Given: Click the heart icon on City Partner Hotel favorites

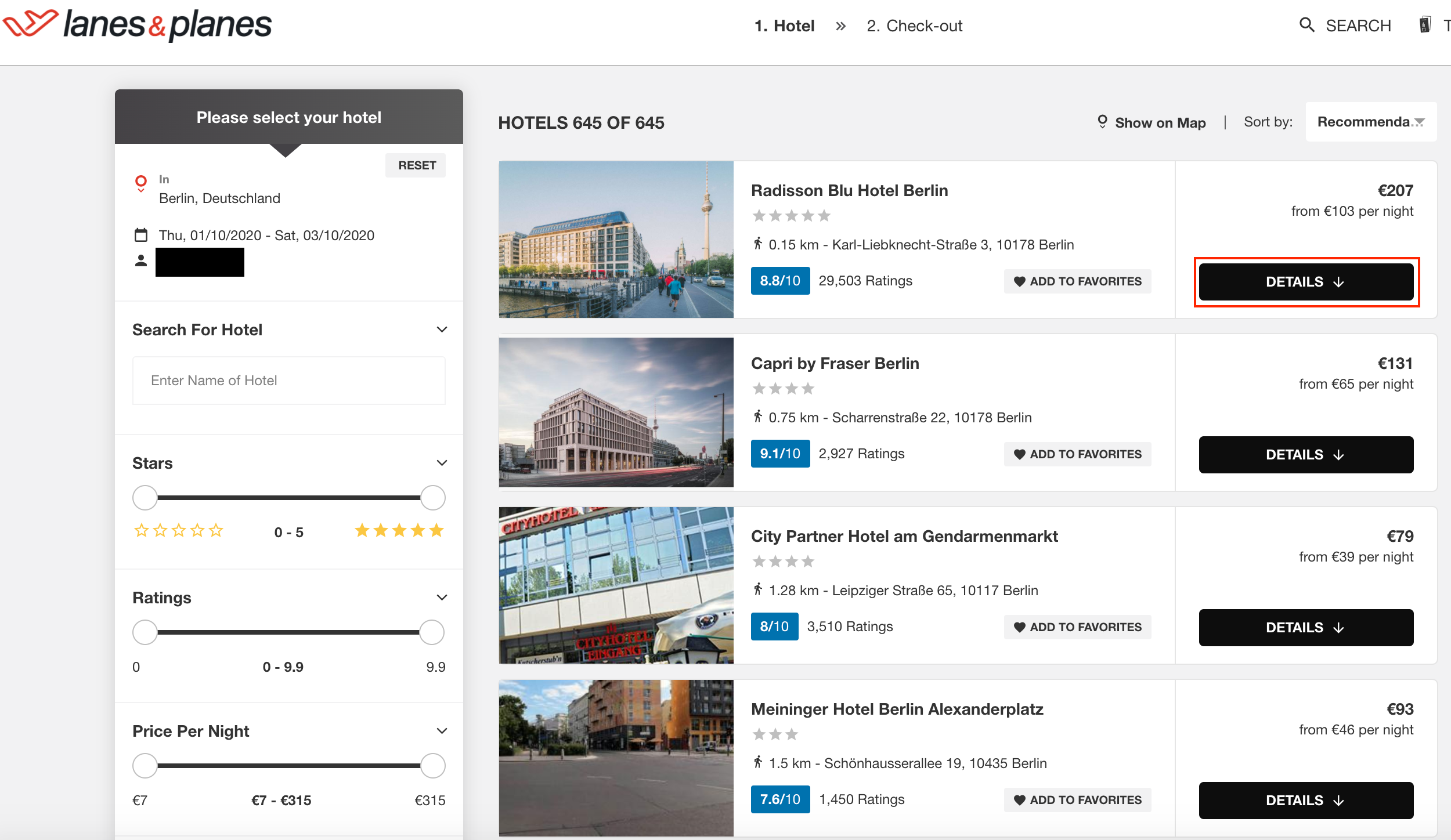Looking at the screenshot, I should click(1019, 627).
